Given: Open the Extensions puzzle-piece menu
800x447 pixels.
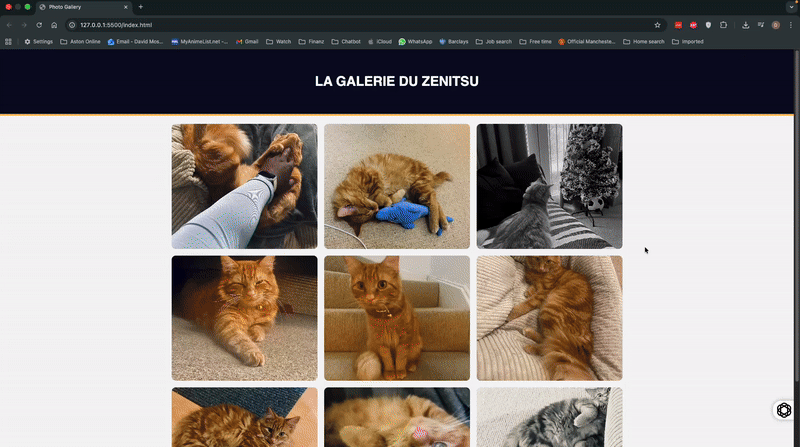Looking at the screenshot, I should 723,25.
